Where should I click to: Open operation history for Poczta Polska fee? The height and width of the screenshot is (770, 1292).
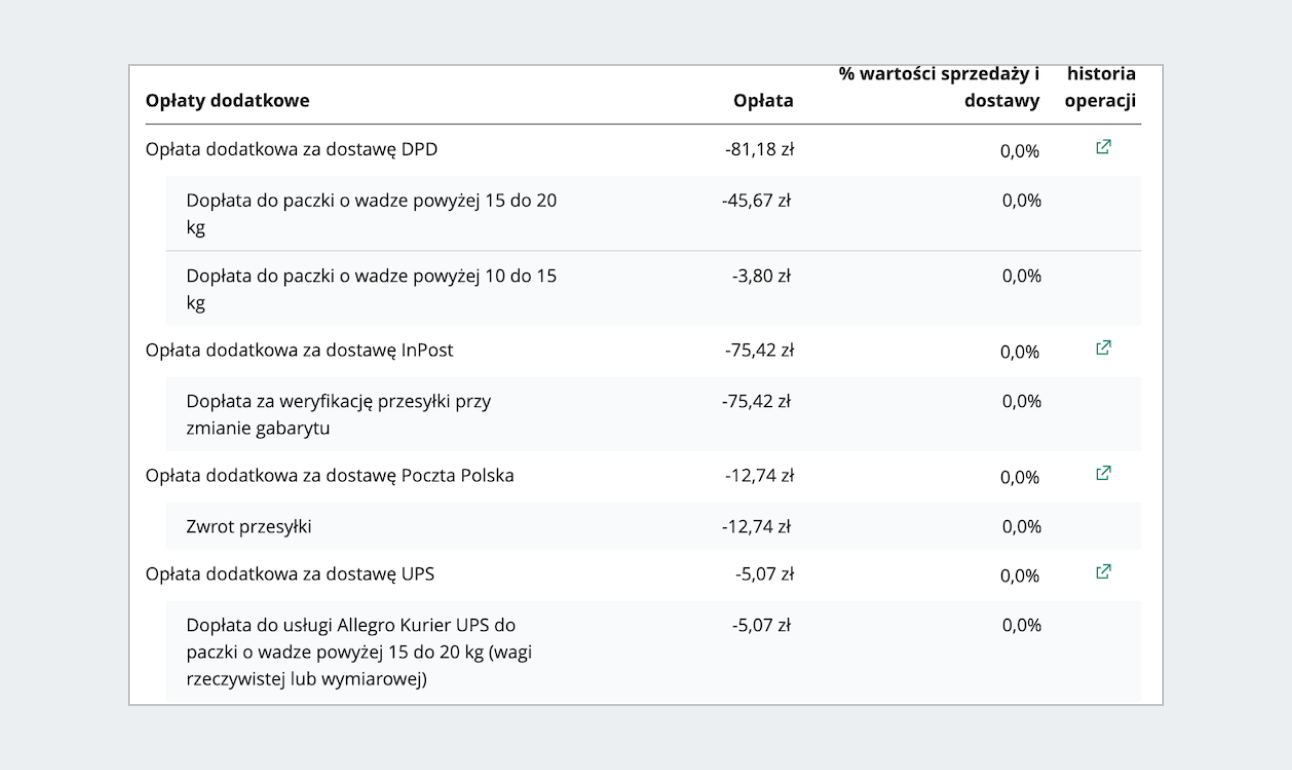click(1103, 473)
